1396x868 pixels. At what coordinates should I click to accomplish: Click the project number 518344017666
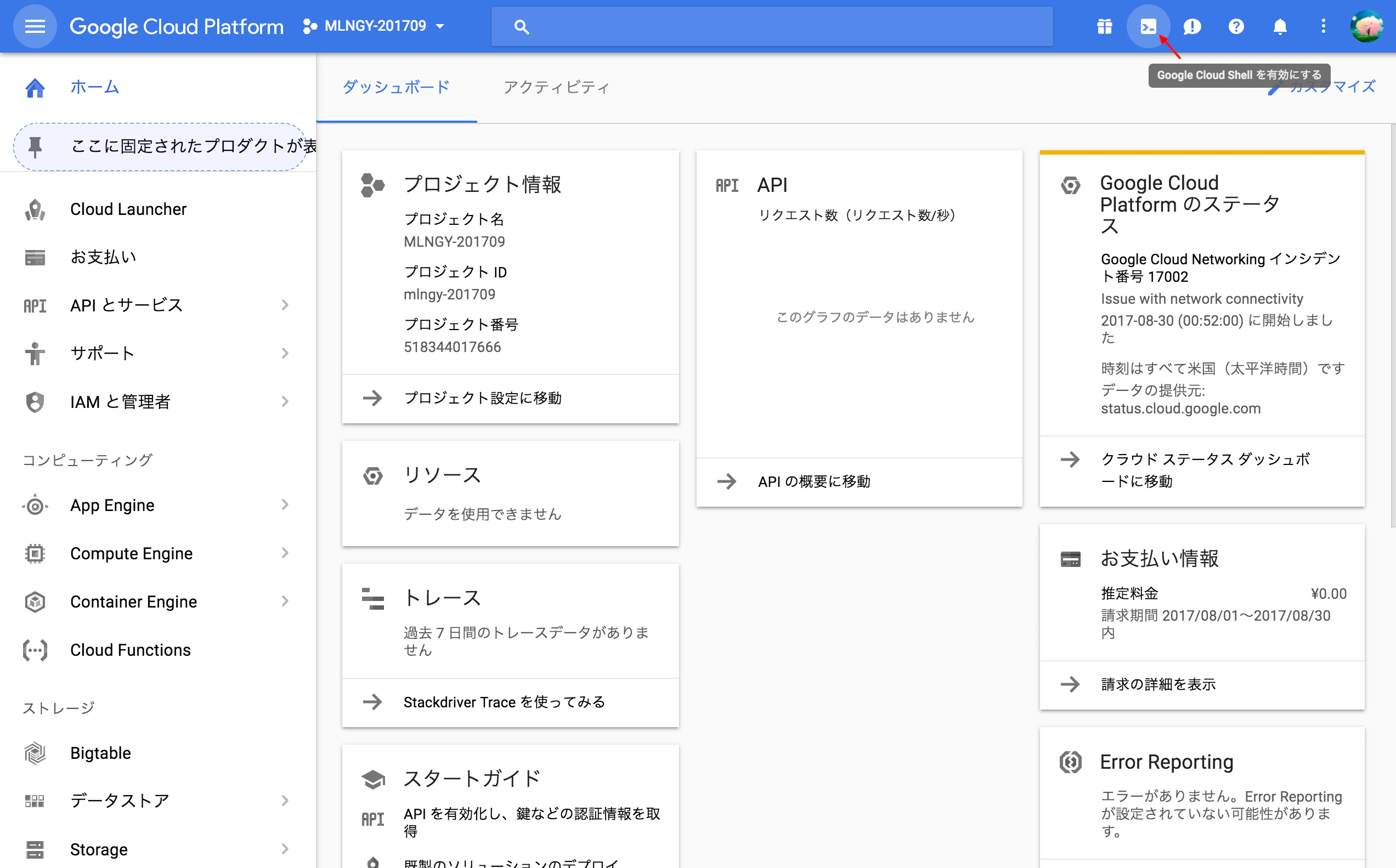(452, 347)
